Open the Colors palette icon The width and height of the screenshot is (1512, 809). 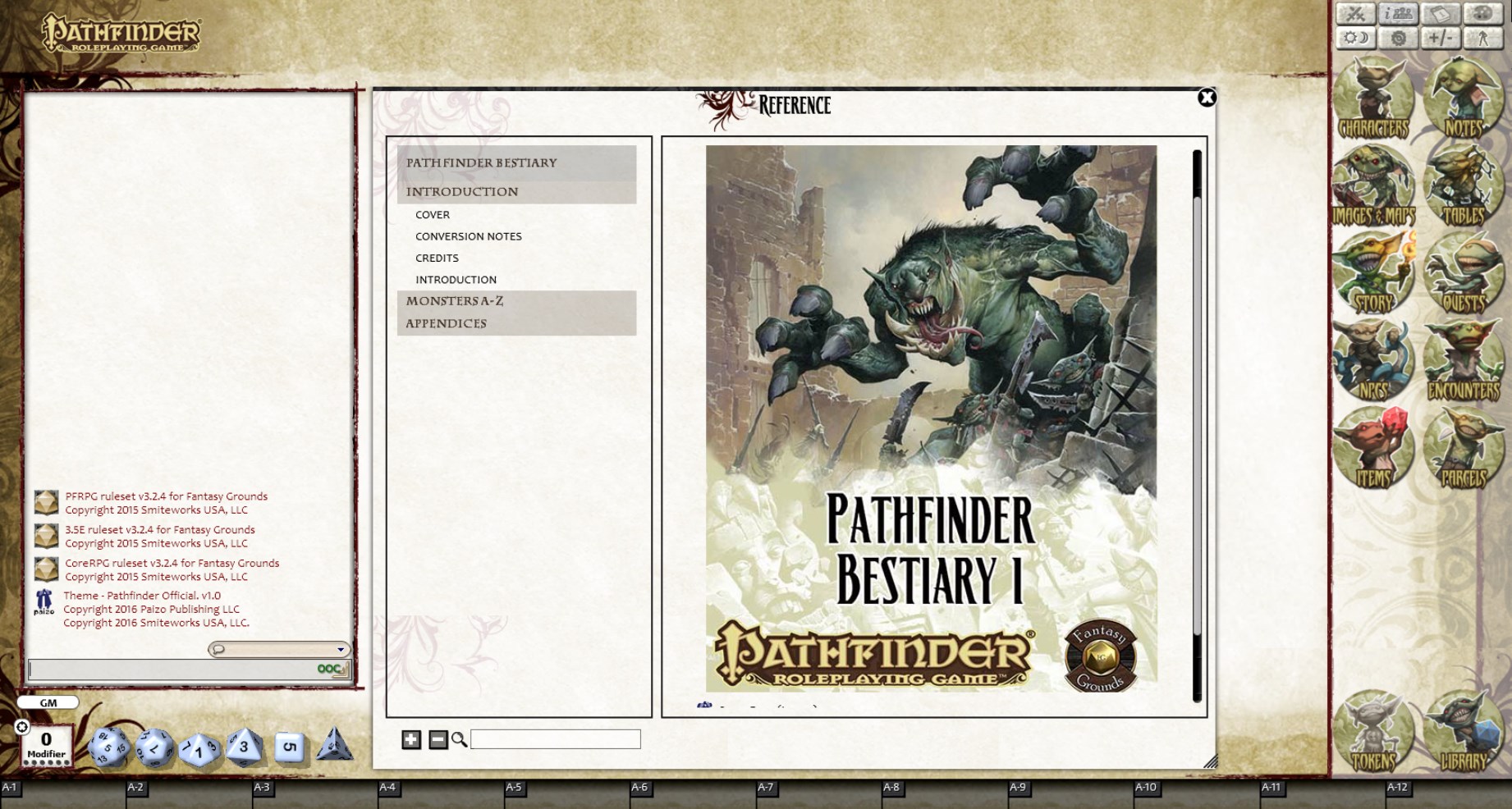tap(1483, 13)
